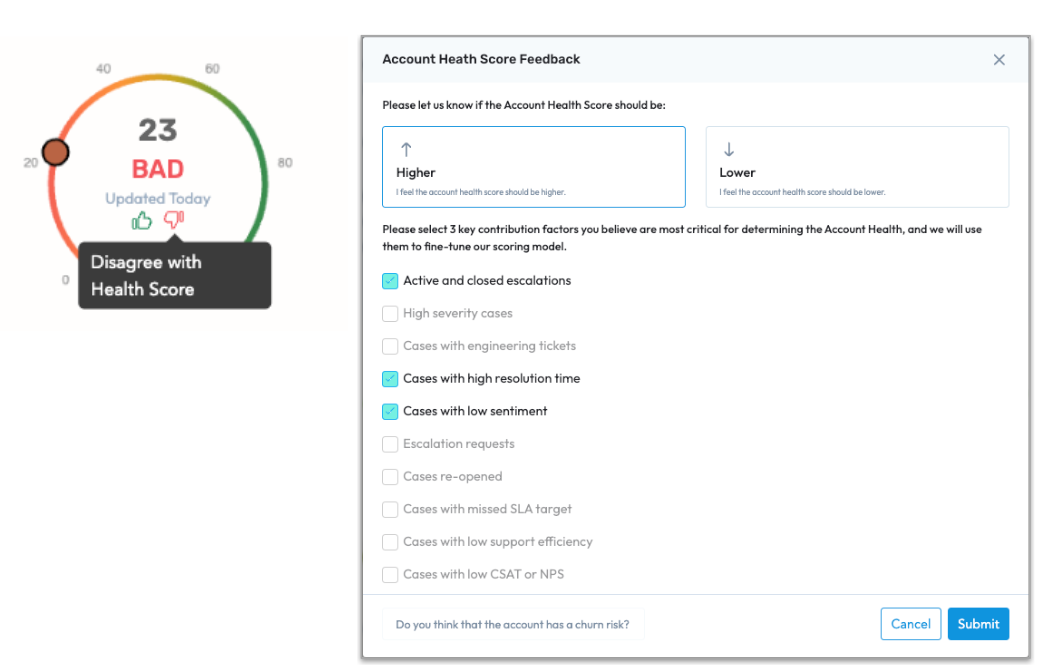Uncheck Cases with high resolution time
Screen dimensions: 1056x670
(x=390, y=379)
